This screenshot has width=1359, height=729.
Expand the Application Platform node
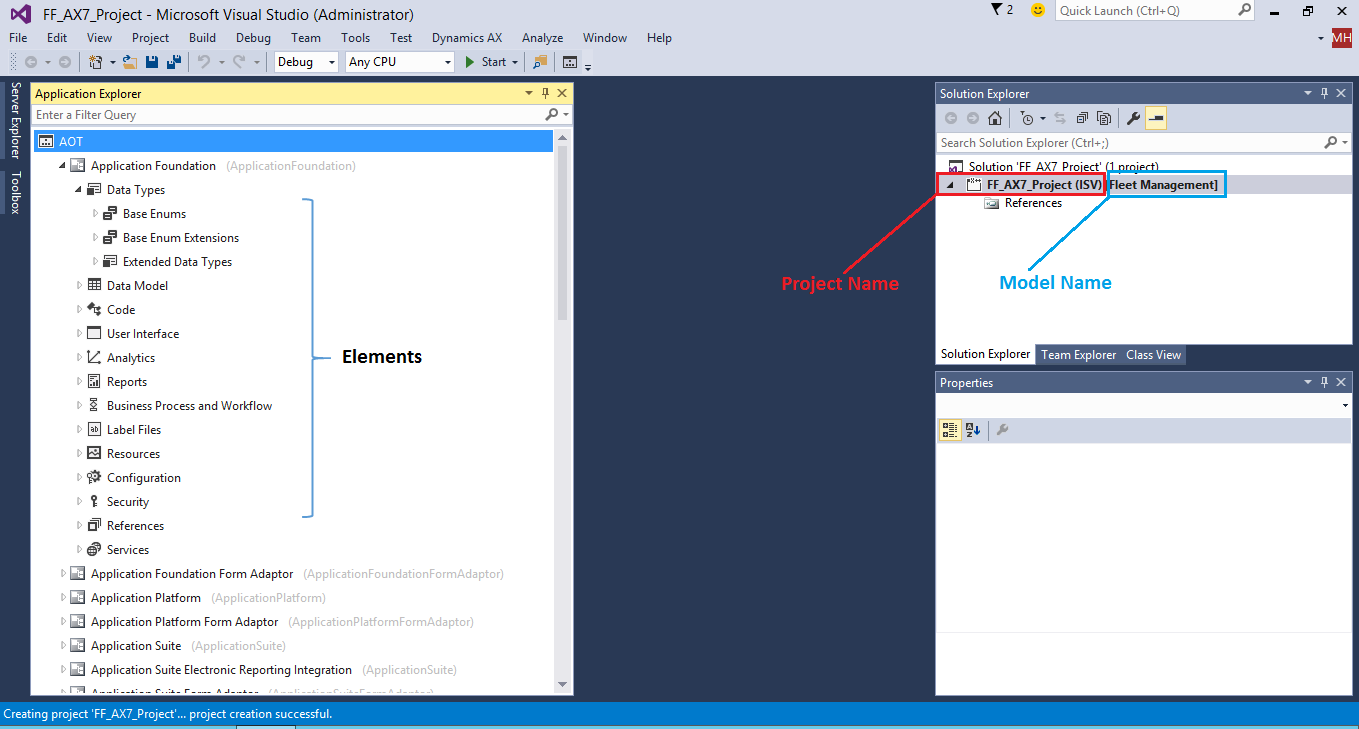click(63, 598)
